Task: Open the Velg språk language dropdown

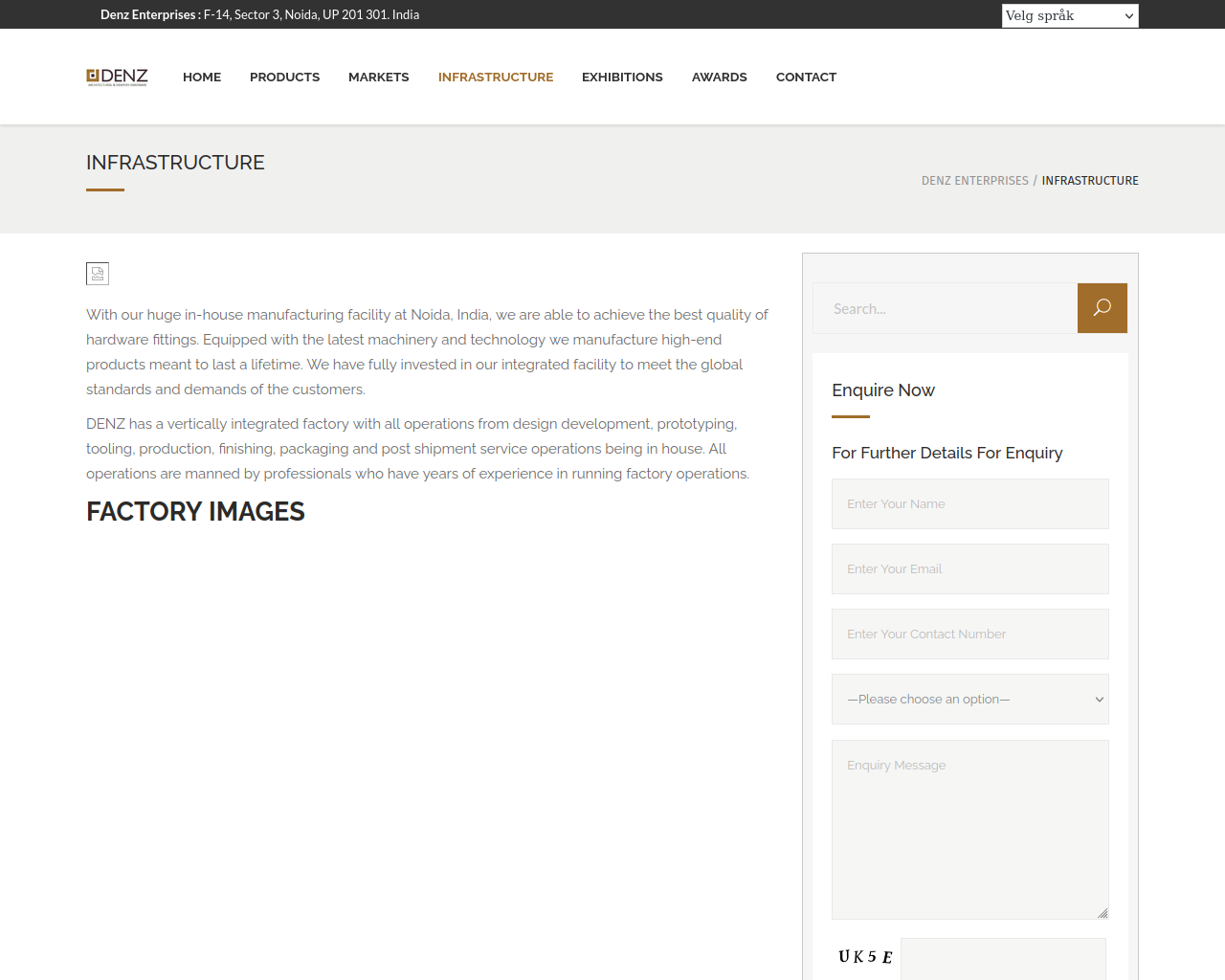Action: coord(1070,15)
